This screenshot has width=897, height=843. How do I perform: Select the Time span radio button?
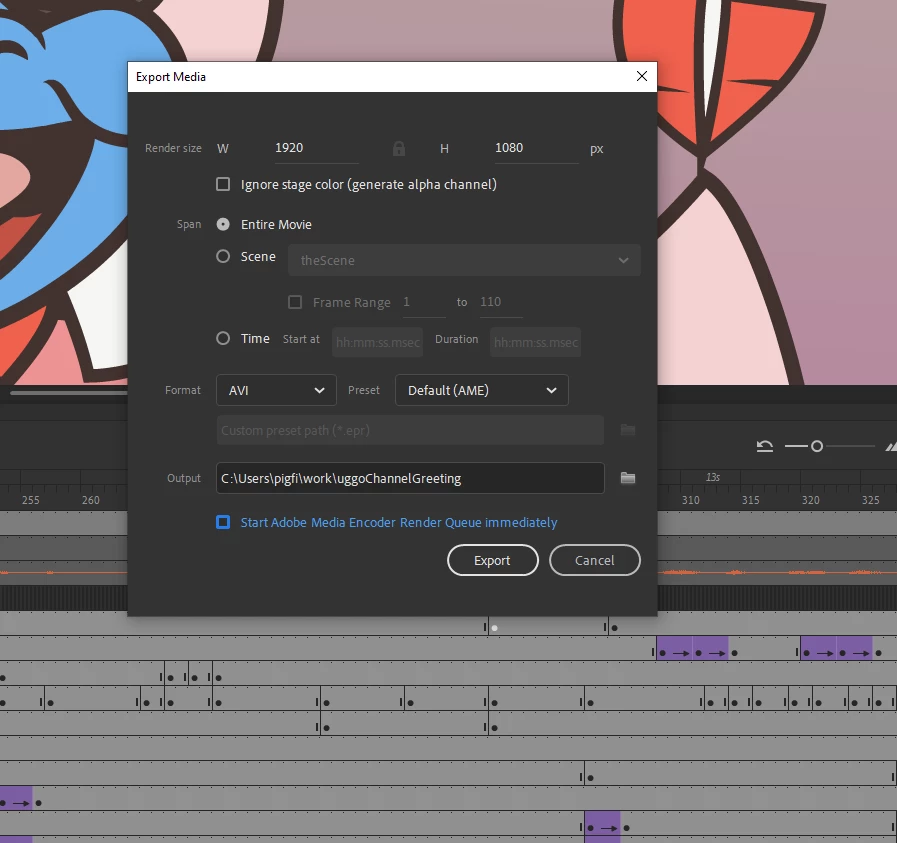[223, 339]
